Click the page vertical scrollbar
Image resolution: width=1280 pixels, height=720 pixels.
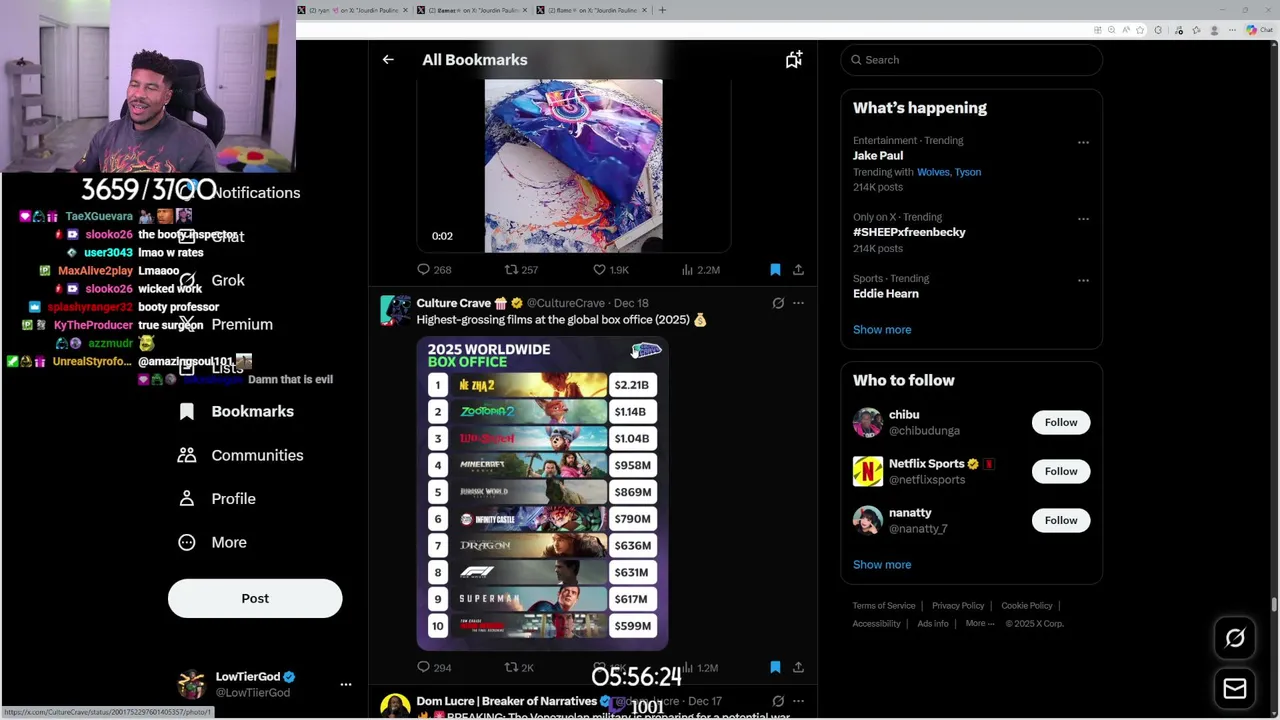pos(1274,604)
